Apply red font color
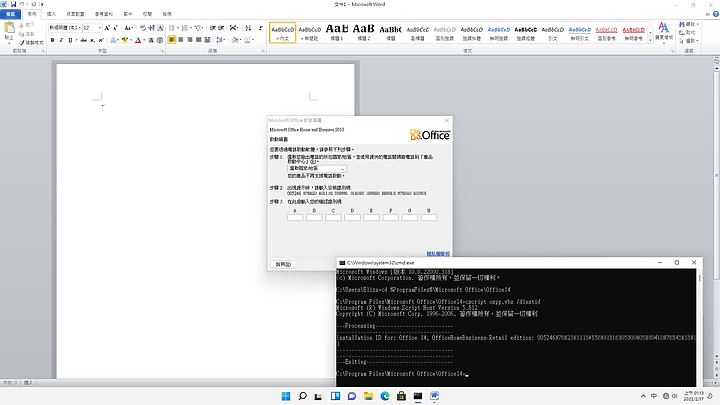The height and width of the screenshot is (405, 720). coord(138,40)
